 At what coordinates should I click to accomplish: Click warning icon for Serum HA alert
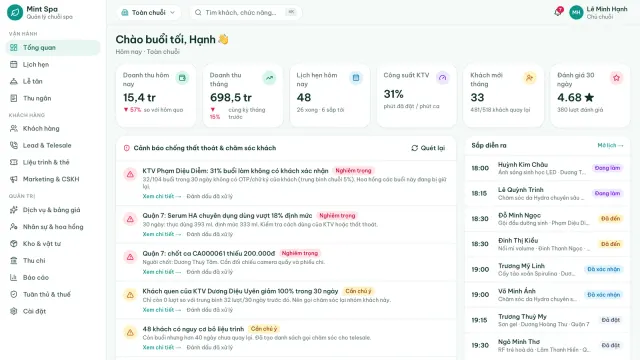pos(130,220)
